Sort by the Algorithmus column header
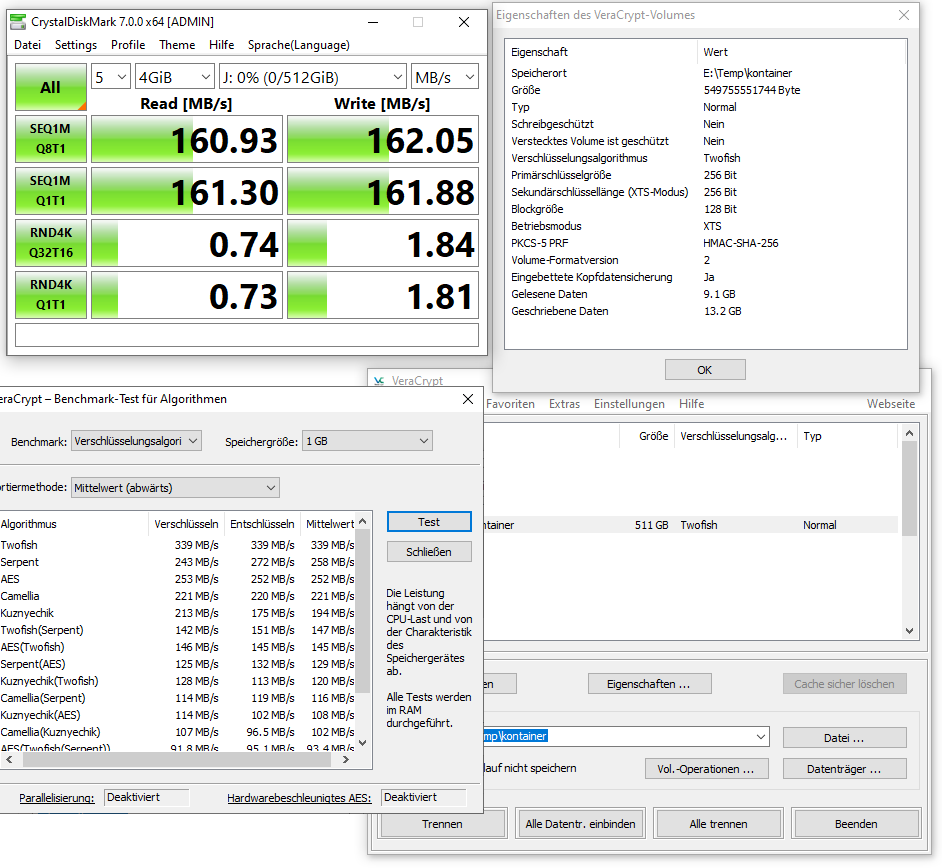This screenshot has height=868, width=942. 73,524
